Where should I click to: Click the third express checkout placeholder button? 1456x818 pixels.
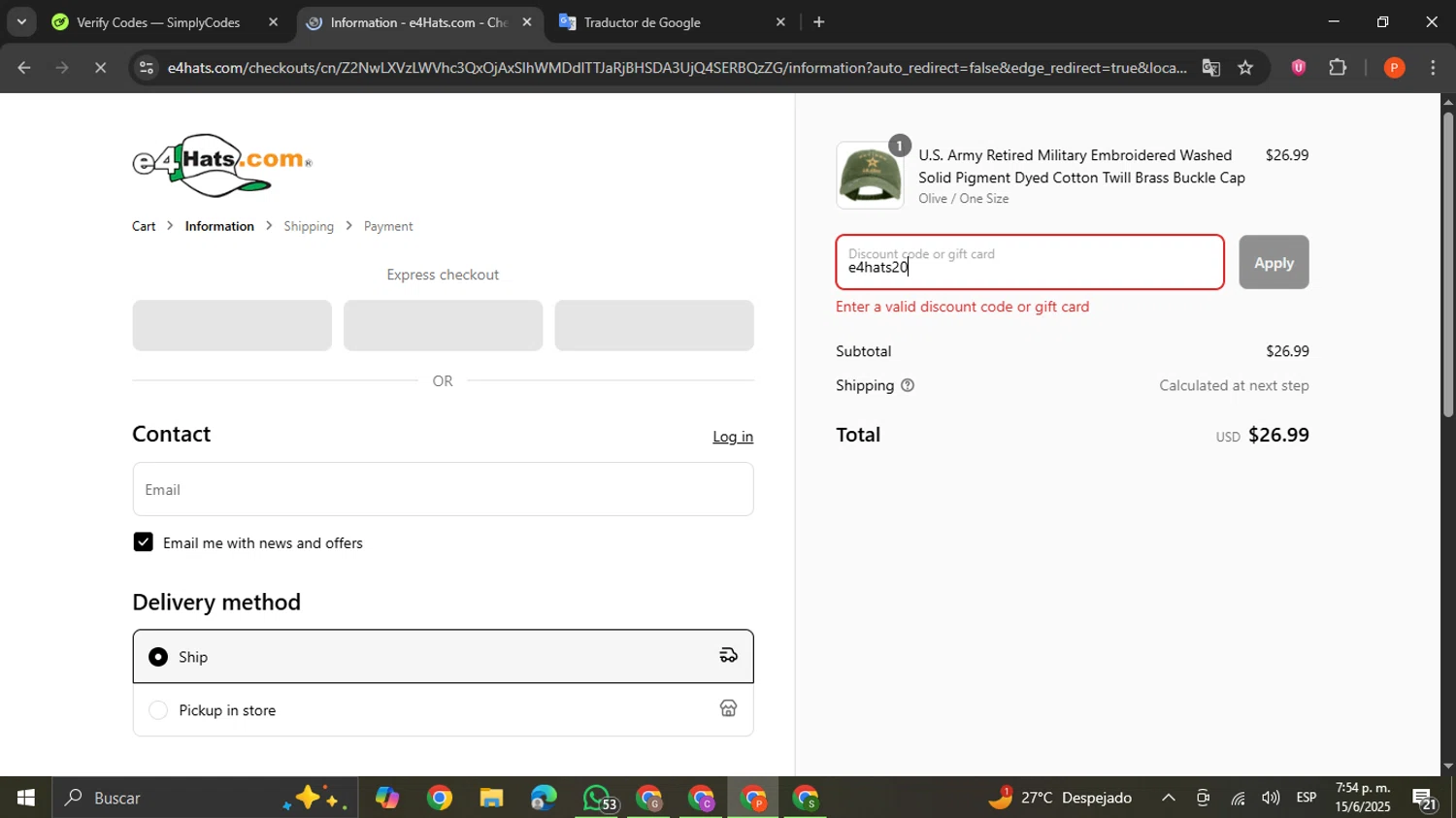(x=654, y=325)
